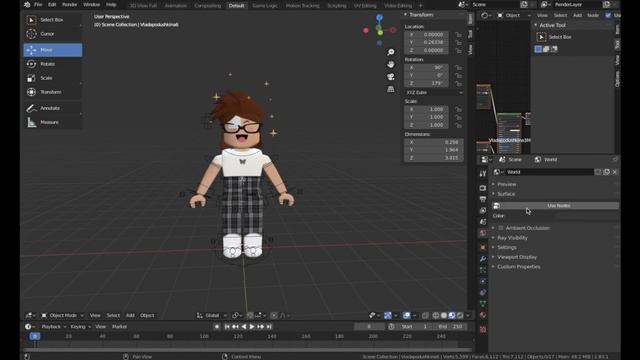Click the red X axis gizmo ball

click(366, 30)
